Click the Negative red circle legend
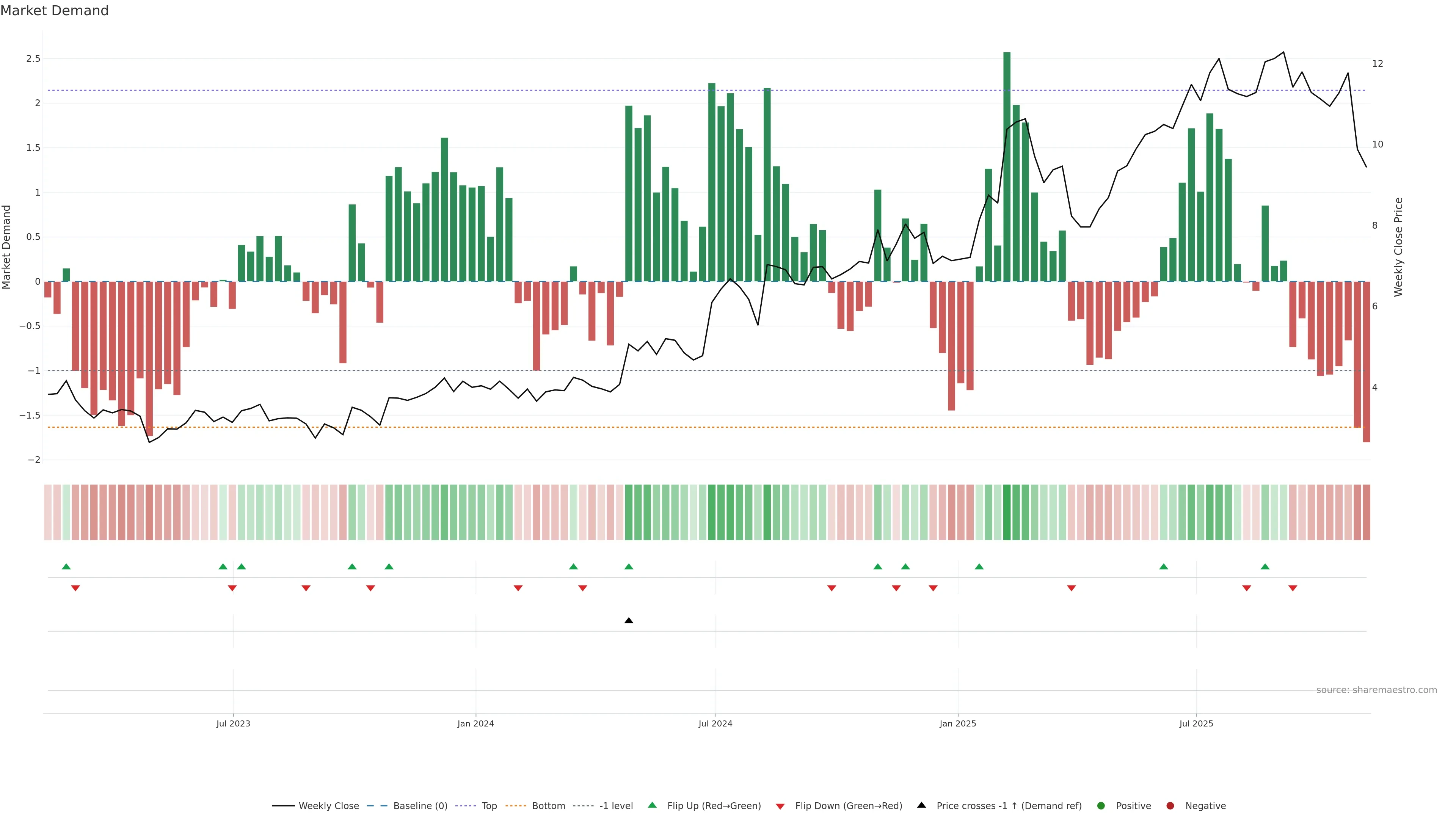Screen dimensions: 1456x819 coord(1170,806)
